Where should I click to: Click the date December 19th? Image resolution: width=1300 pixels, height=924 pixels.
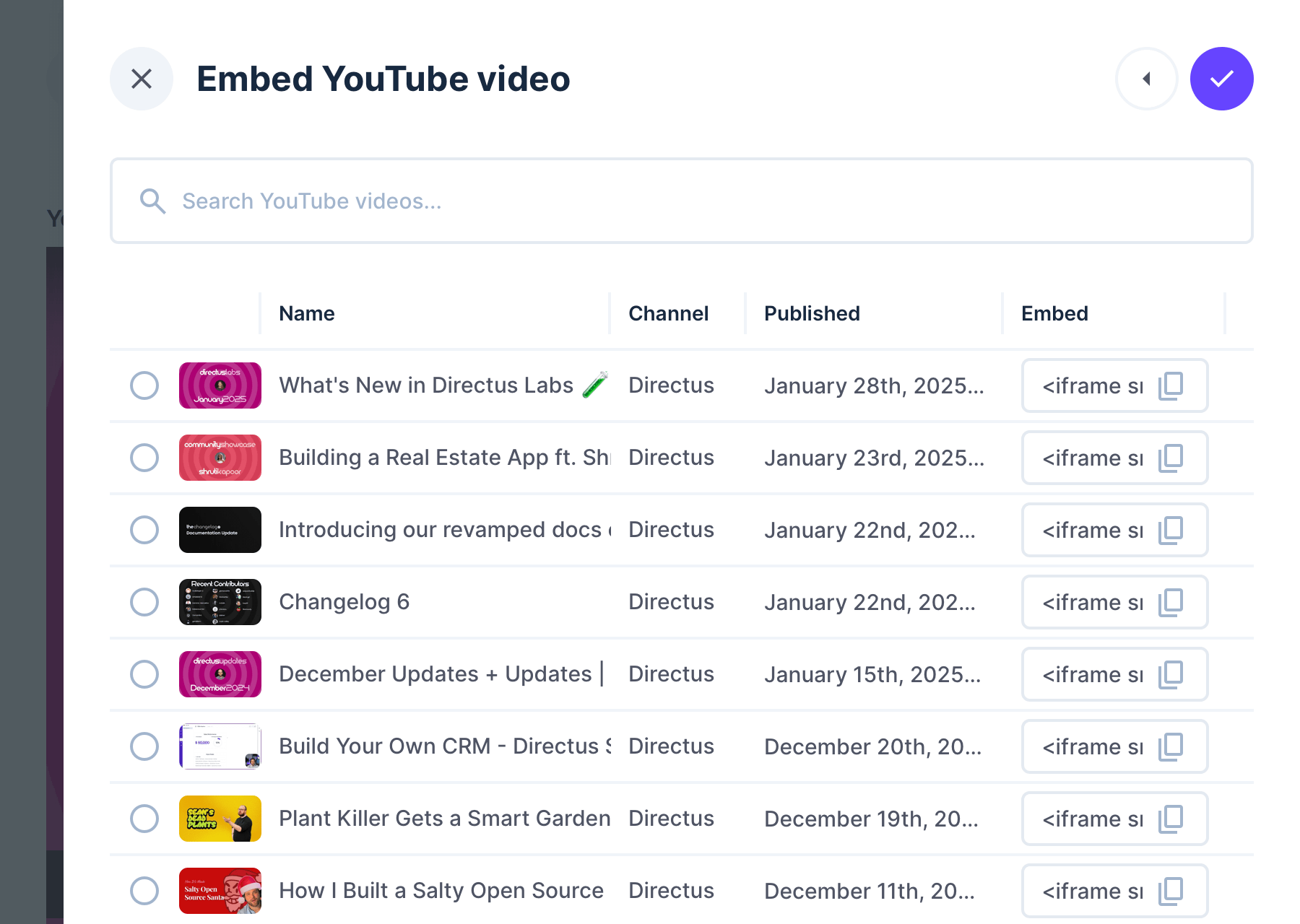click(871, 819)
